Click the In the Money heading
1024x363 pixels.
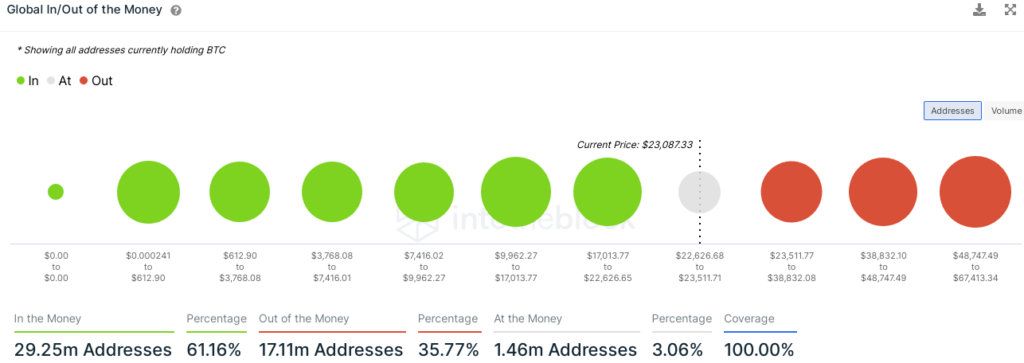pos(48,319)
